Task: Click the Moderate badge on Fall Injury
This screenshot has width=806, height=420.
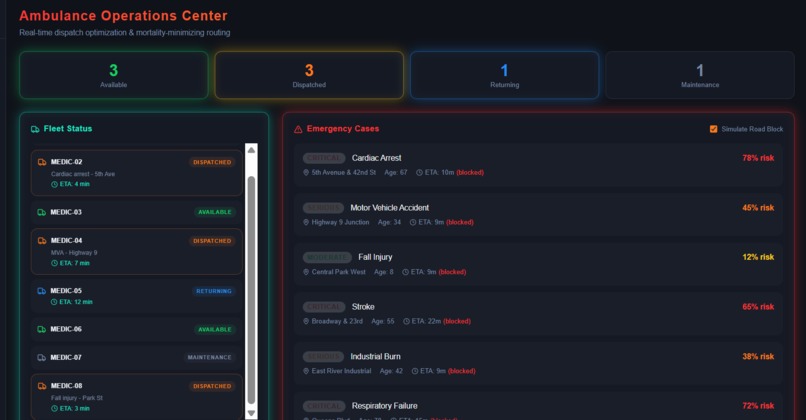Action: (x=327, y=257)
